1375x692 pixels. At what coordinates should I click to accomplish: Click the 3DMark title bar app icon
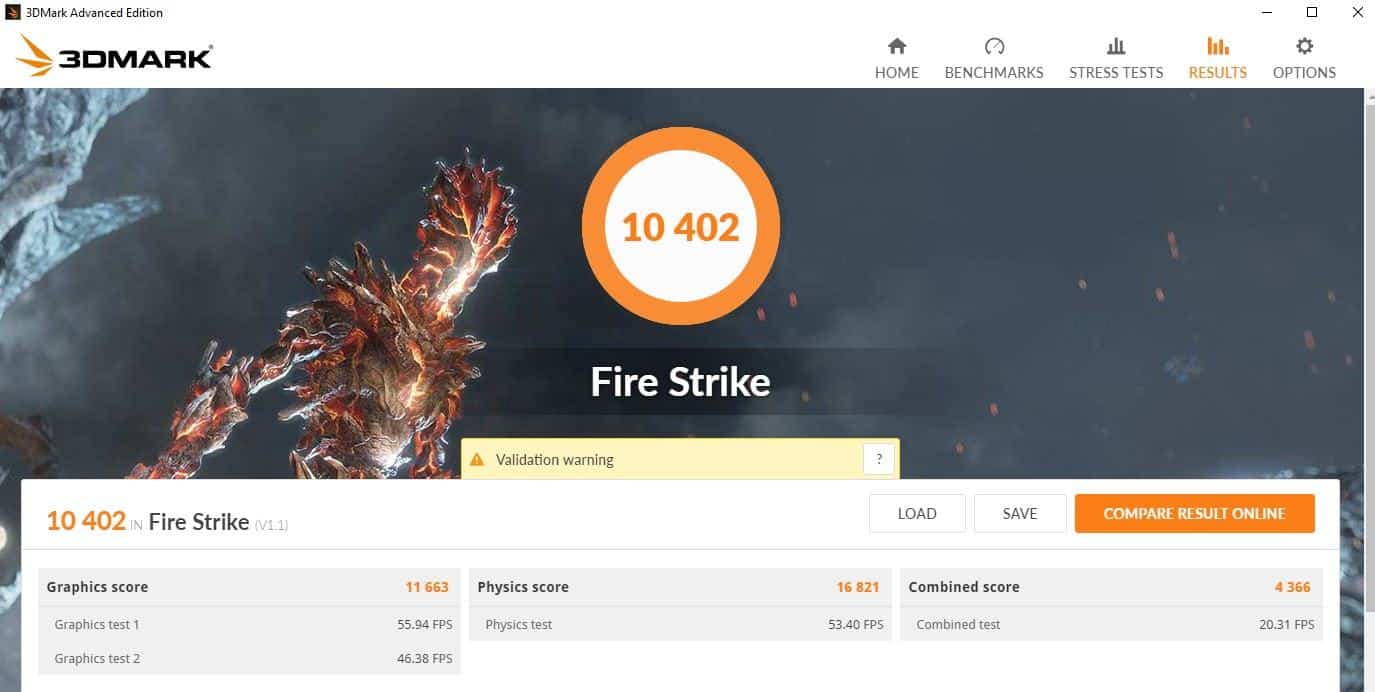pyautogui.click(x=13, y=13)
